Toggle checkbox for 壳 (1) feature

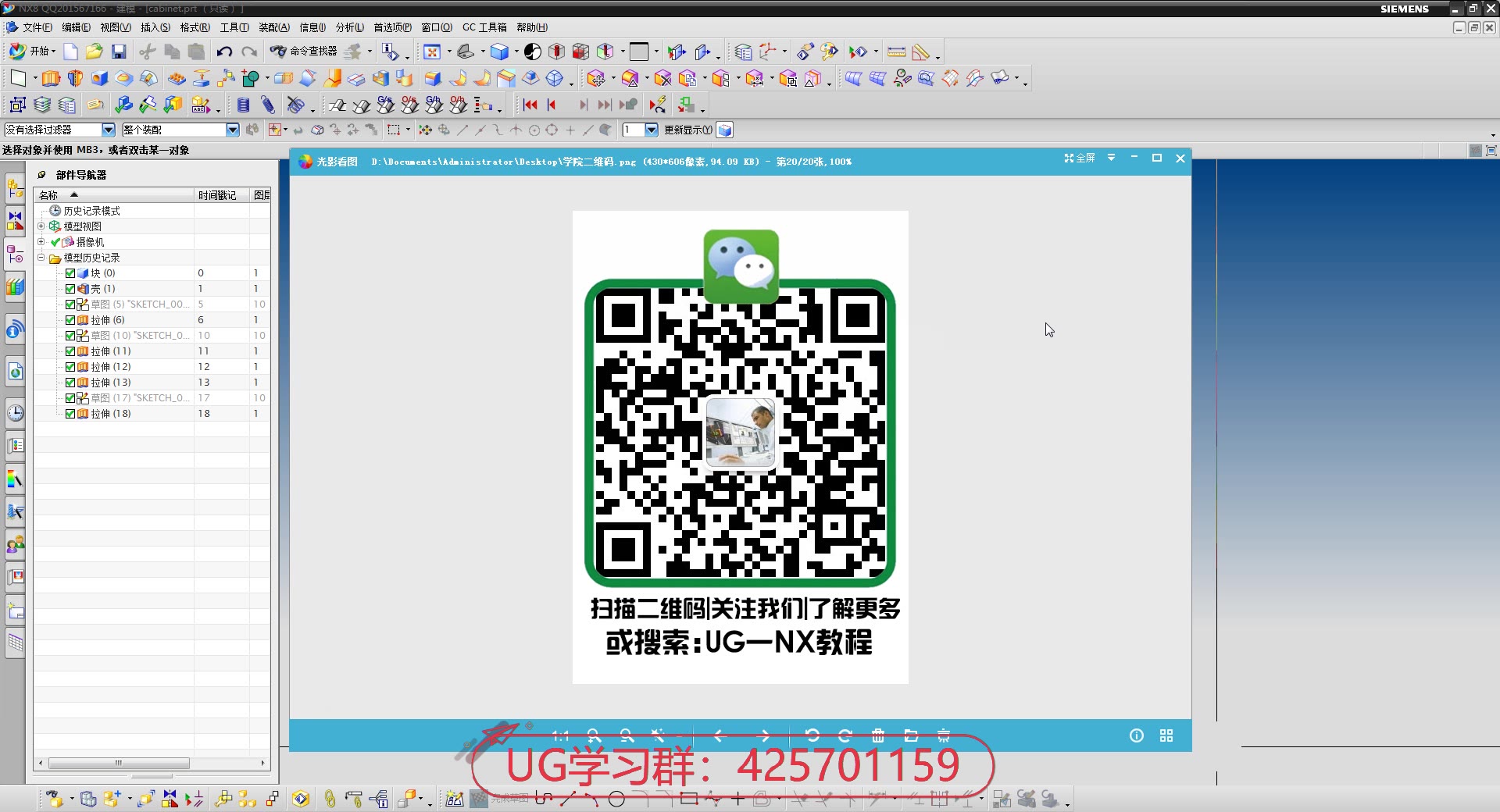point(70,289)
